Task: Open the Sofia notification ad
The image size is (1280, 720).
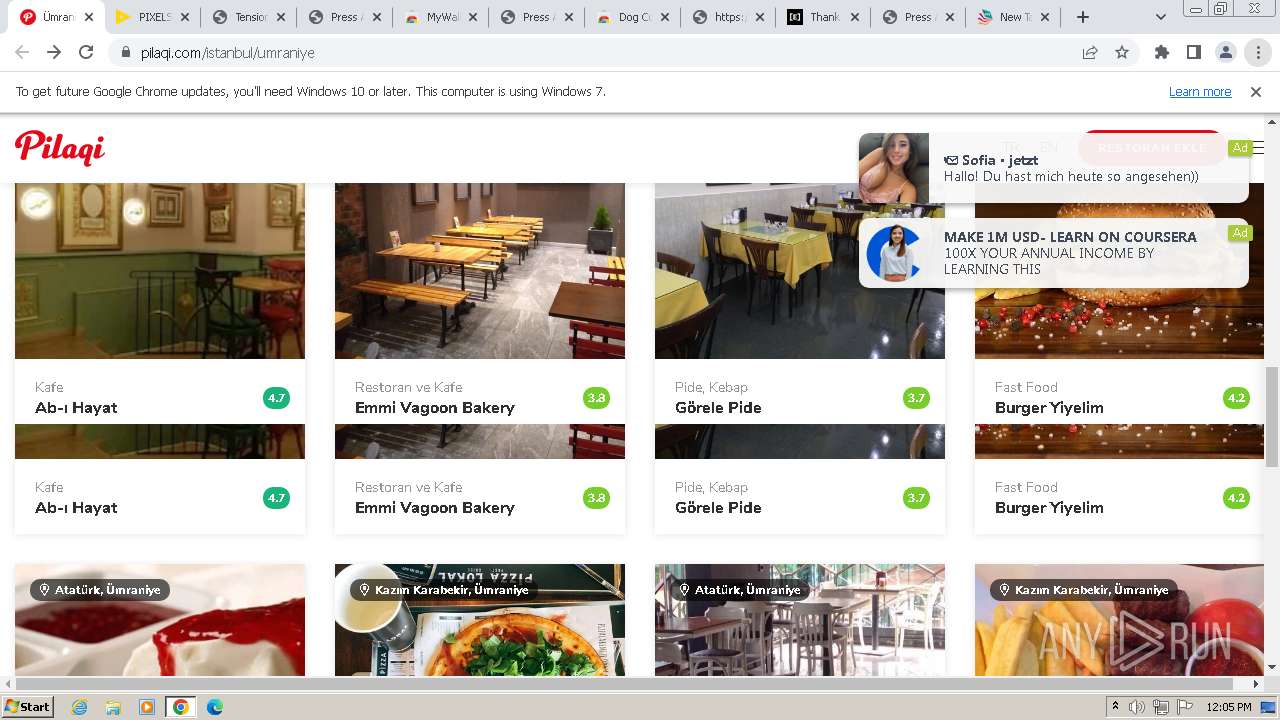Action: pyautogui.click(x=1054, y=168)
